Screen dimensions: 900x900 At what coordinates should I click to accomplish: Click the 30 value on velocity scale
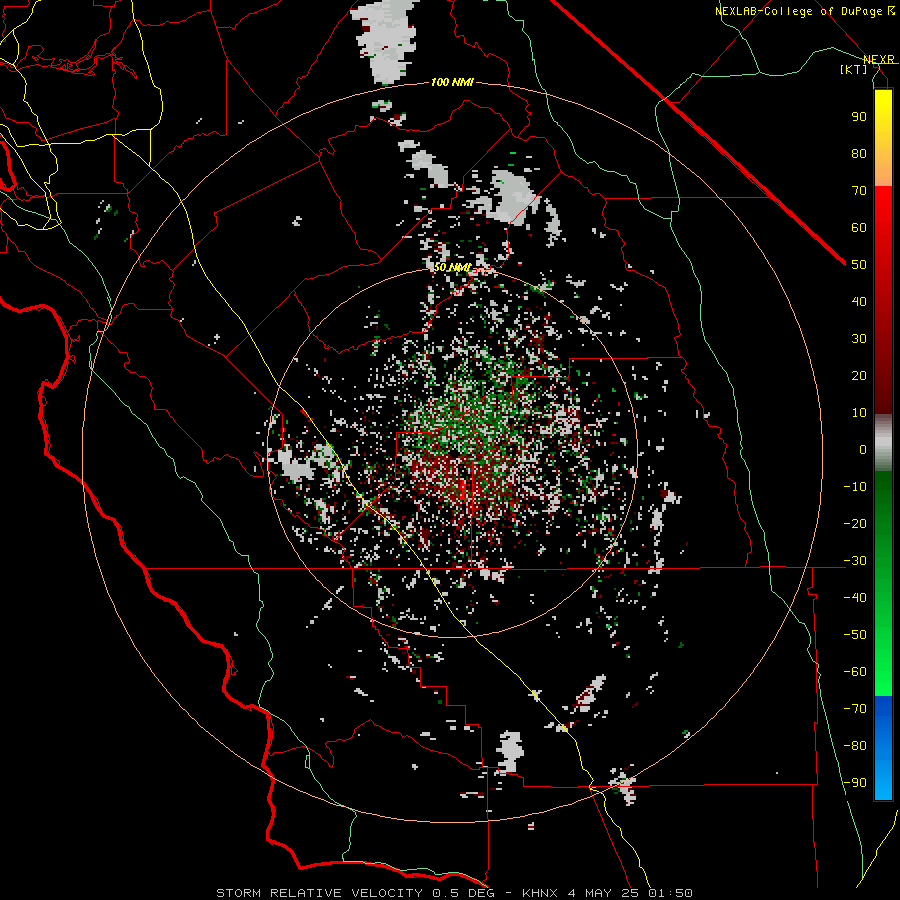point(859,339)
